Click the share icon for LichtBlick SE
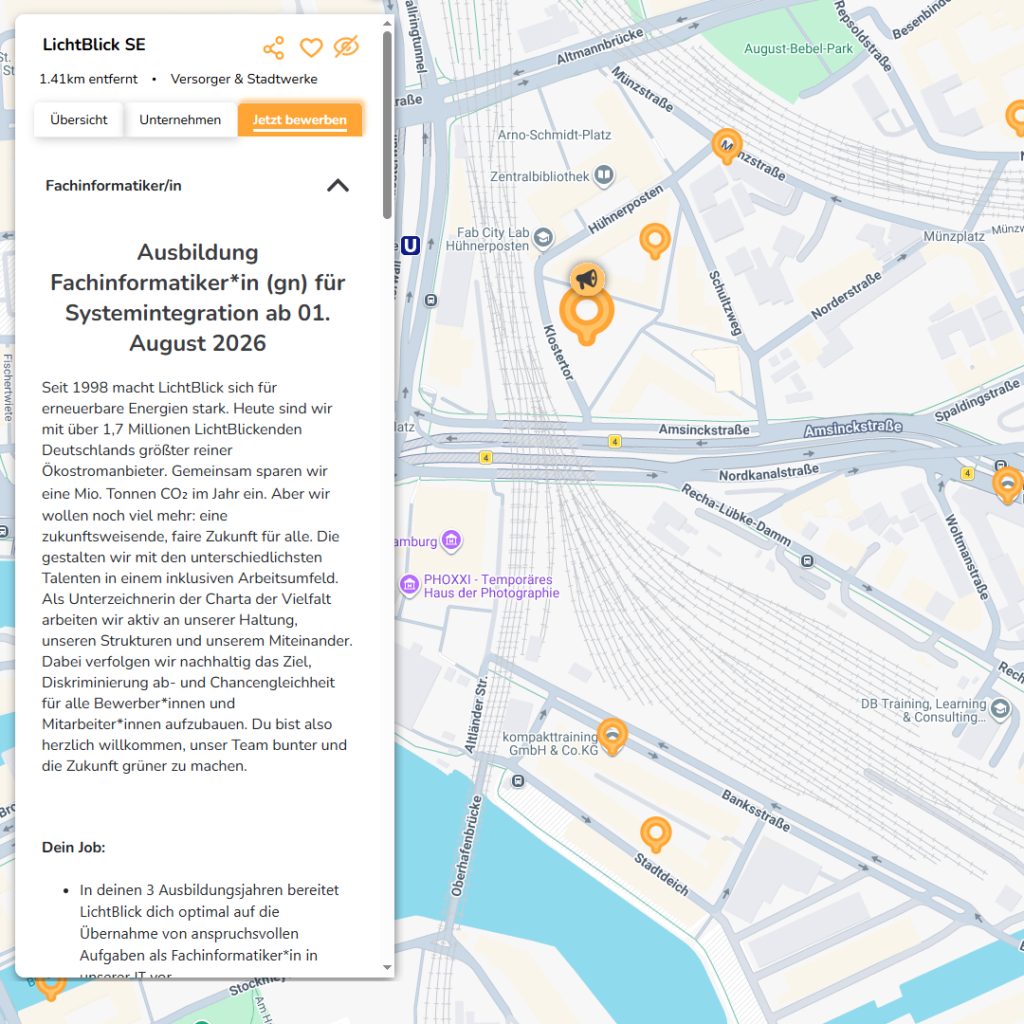 pos(273,48)
